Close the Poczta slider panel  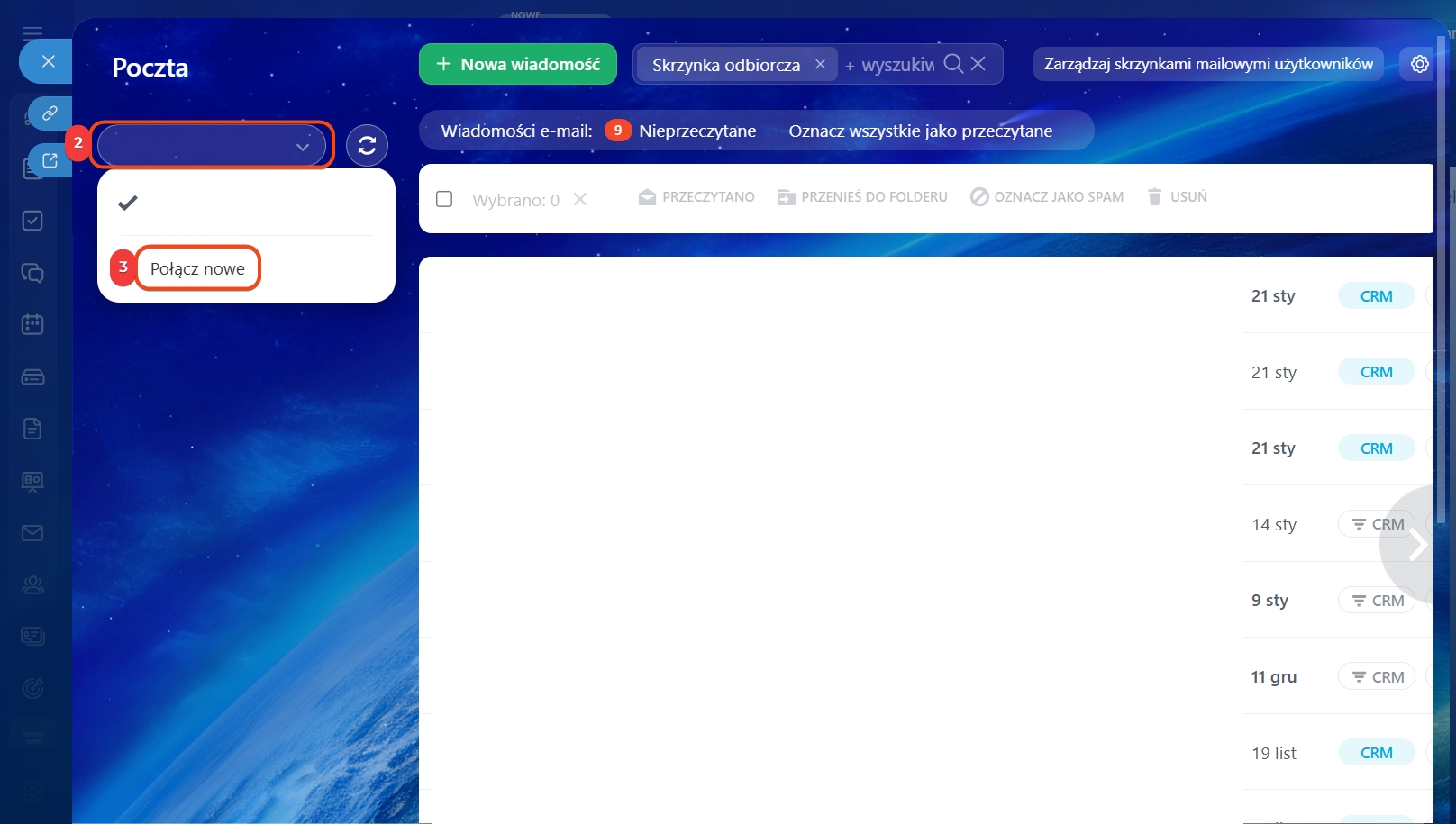tap(48, 61)
